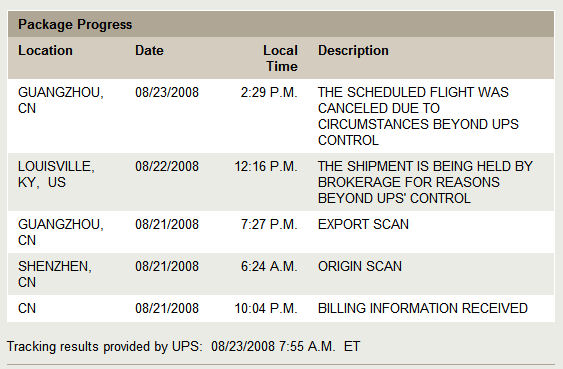Viewport: 563px width, 369px height.
Task: Click the 08/22/2008 date cell
Action: coord(167,166)
